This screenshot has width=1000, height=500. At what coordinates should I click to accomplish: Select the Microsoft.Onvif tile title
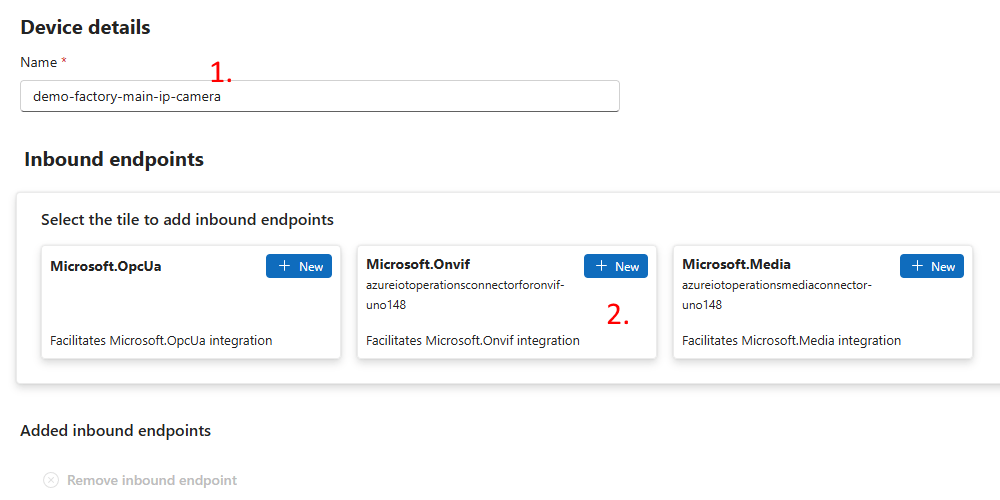point(418,264)
